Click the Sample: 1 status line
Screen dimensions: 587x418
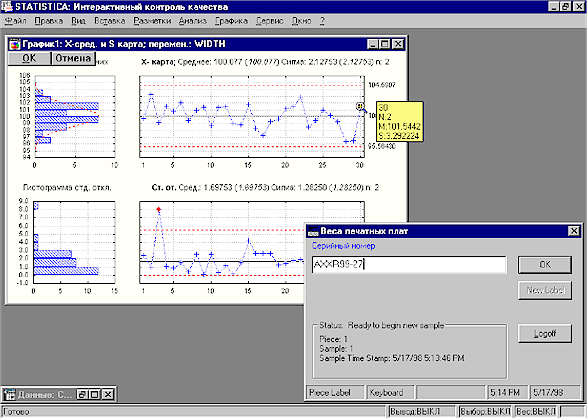336,348
